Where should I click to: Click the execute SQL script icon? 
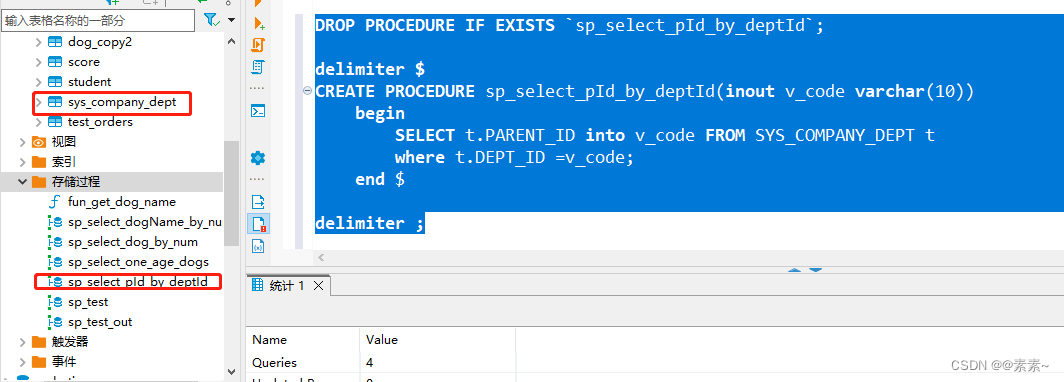(259, 45)
